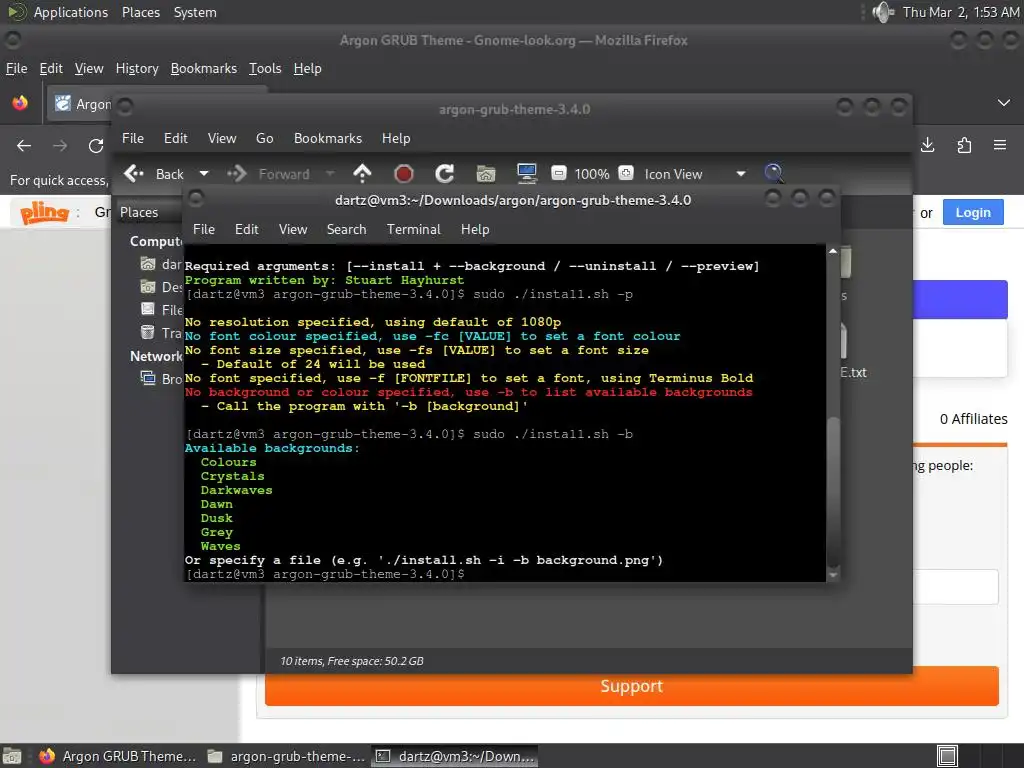1024x768 pixels.
Task: Open Go menu in file manager
Action: [x=264, y=138]
